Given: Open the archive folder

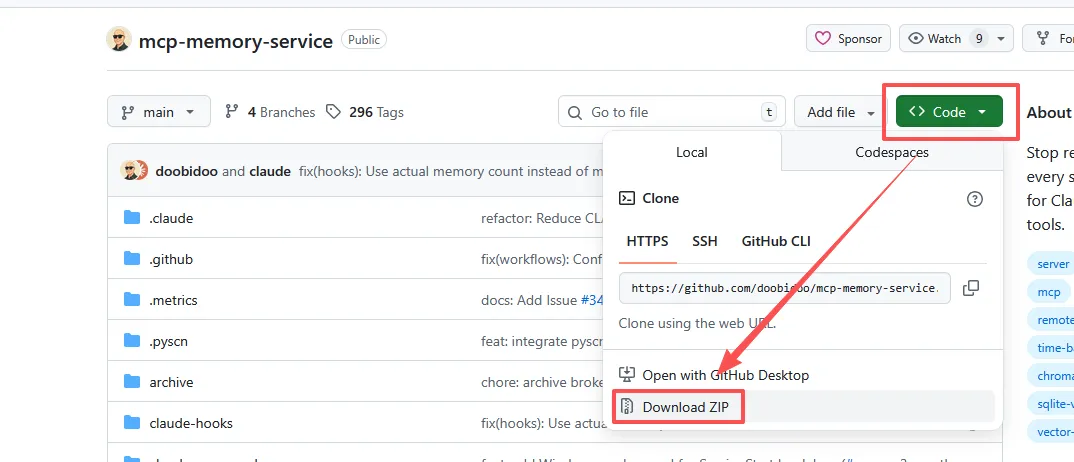Looking at the screenshot, I should click(171, 383).
